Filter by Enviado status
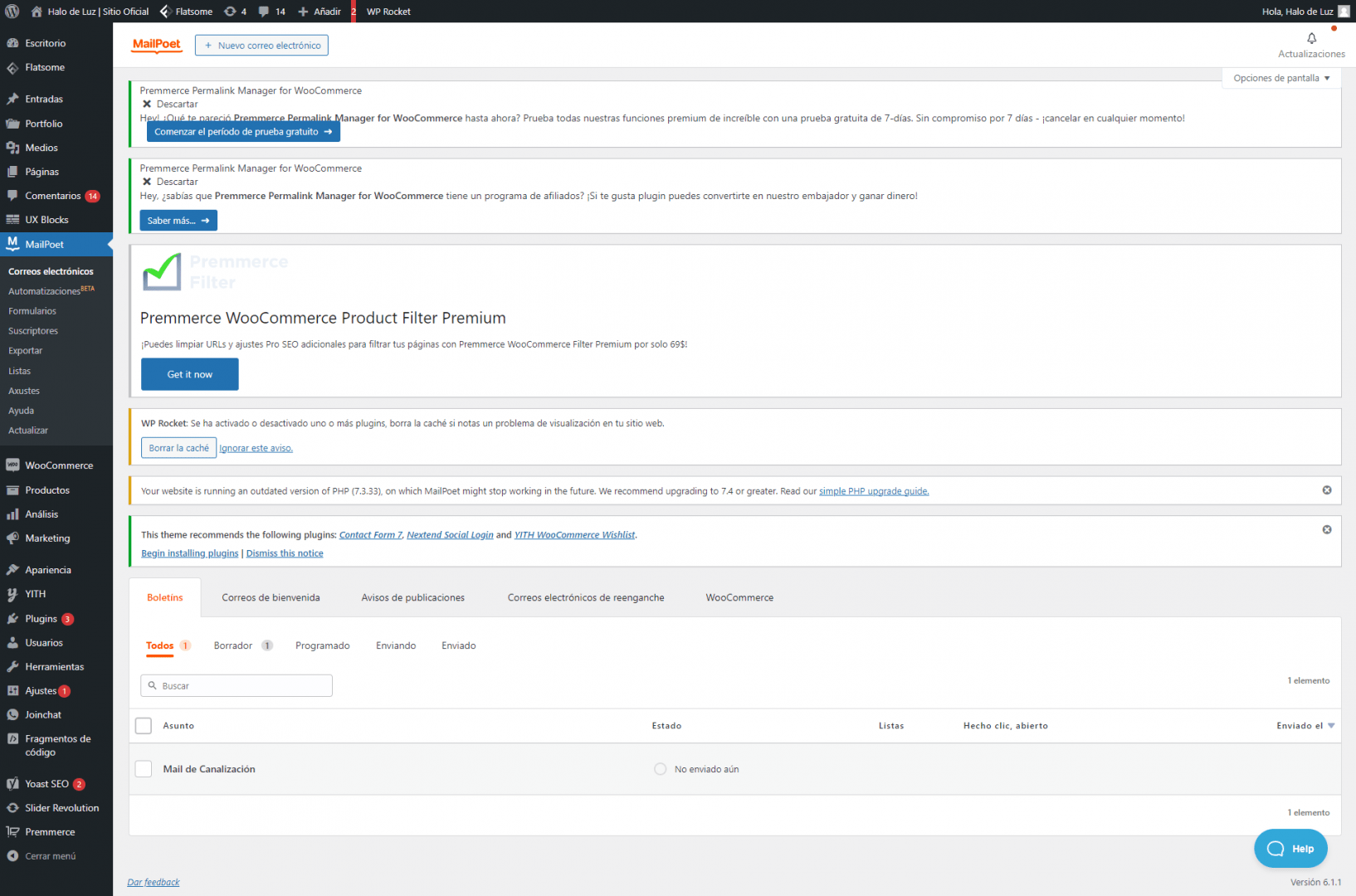Image resolution: width=1356 pixels, height=896 pixels. pyautogui.click(x=459, y=645)
